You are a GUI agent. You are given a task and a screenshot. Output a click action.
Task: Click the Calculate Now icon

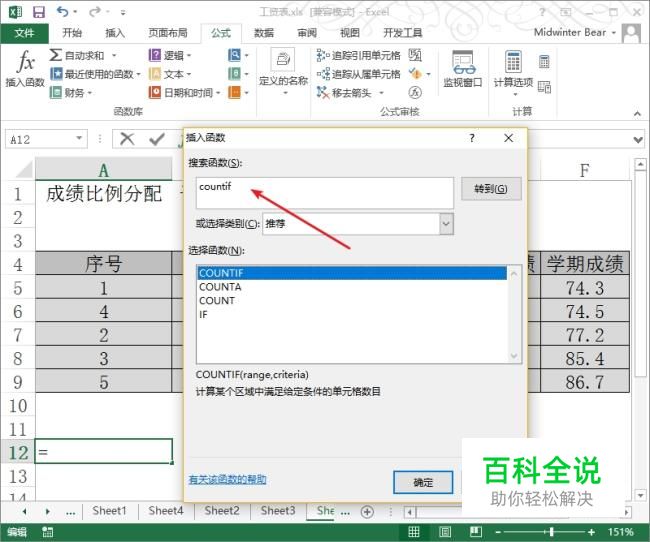tap(544, 62)
